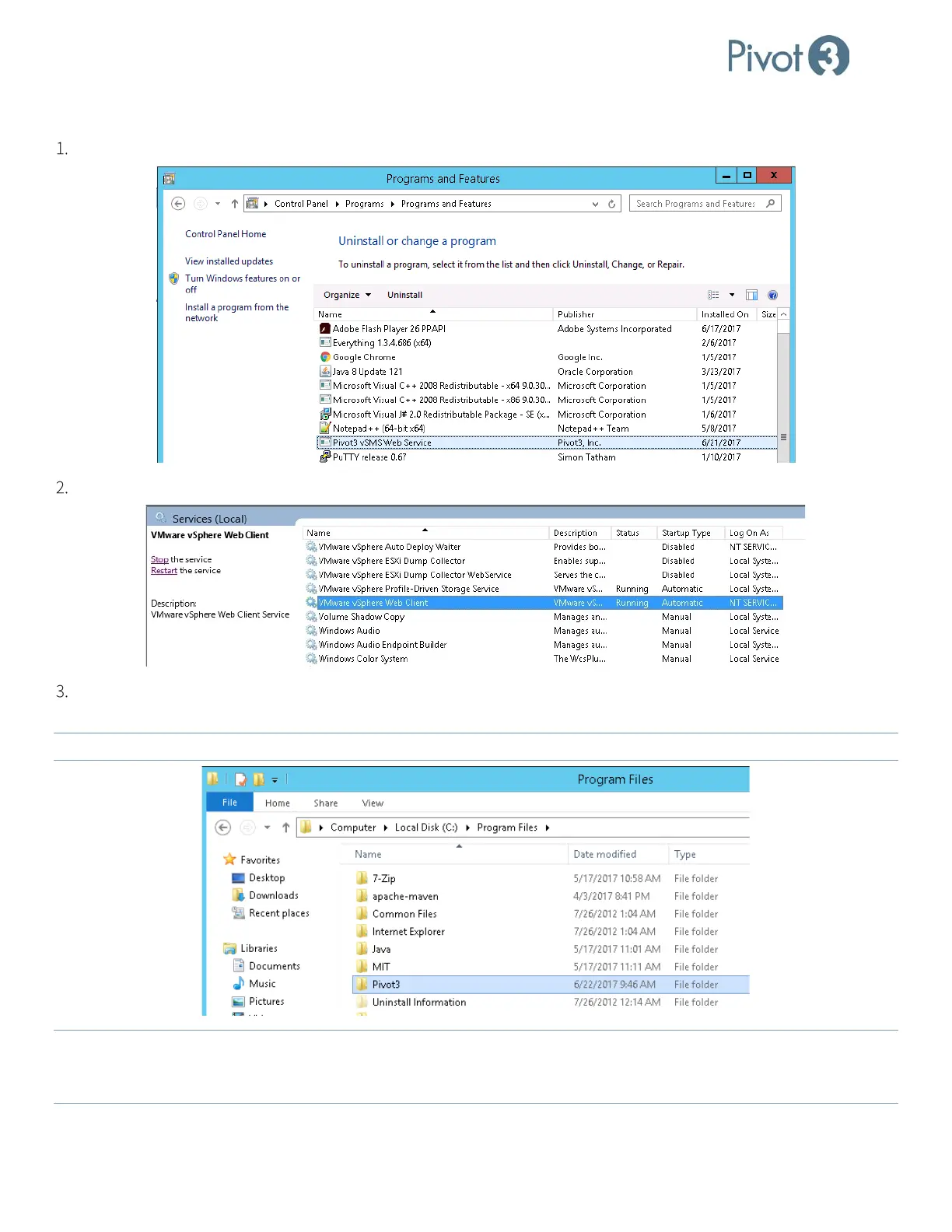Open view options dropdown arrow in Programs toolbar

(x=732, y=295)
